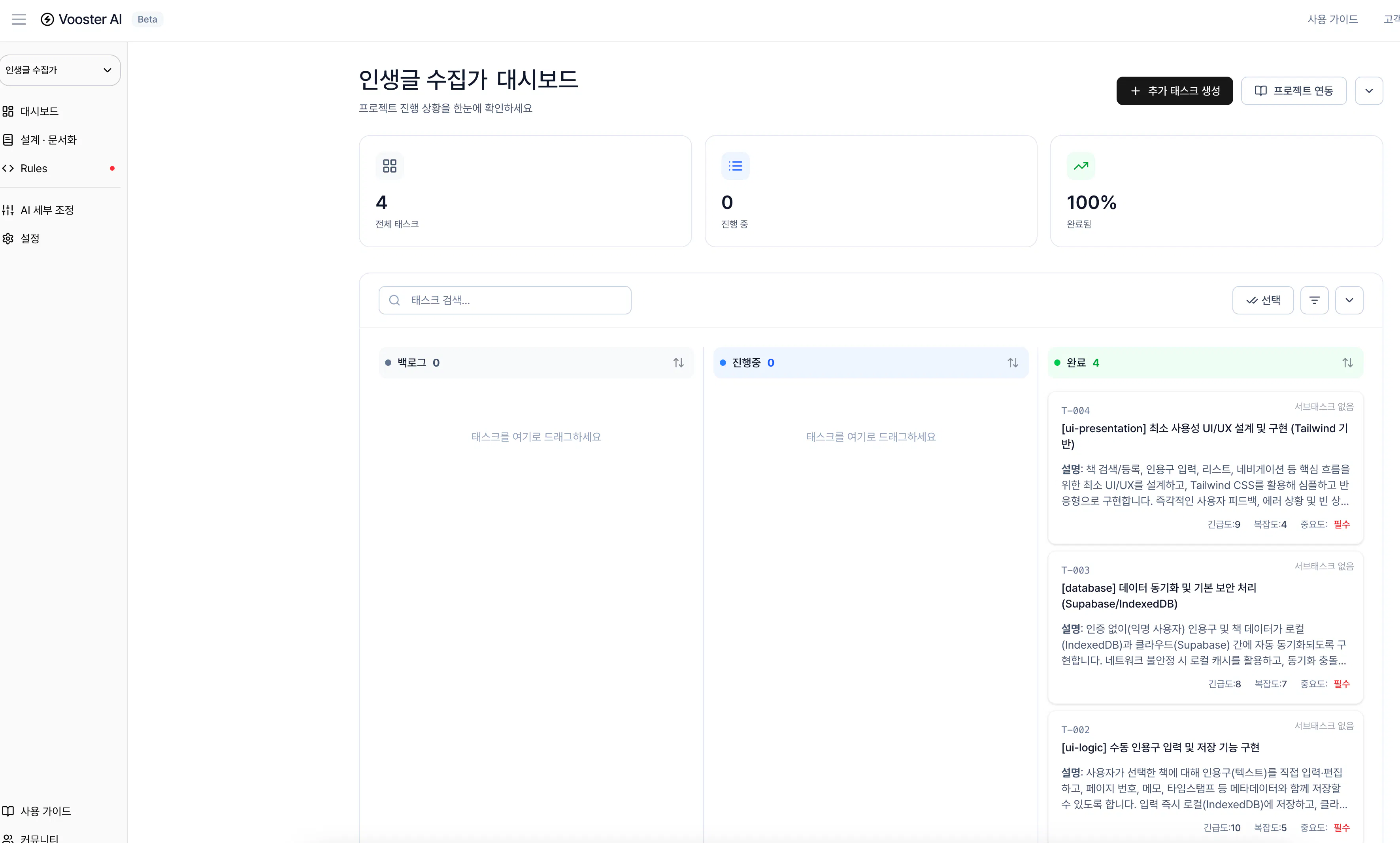Toggle sorting on the 완료 column header
The height and width of the screenshot is (843, 1400).
point(1348,362)
